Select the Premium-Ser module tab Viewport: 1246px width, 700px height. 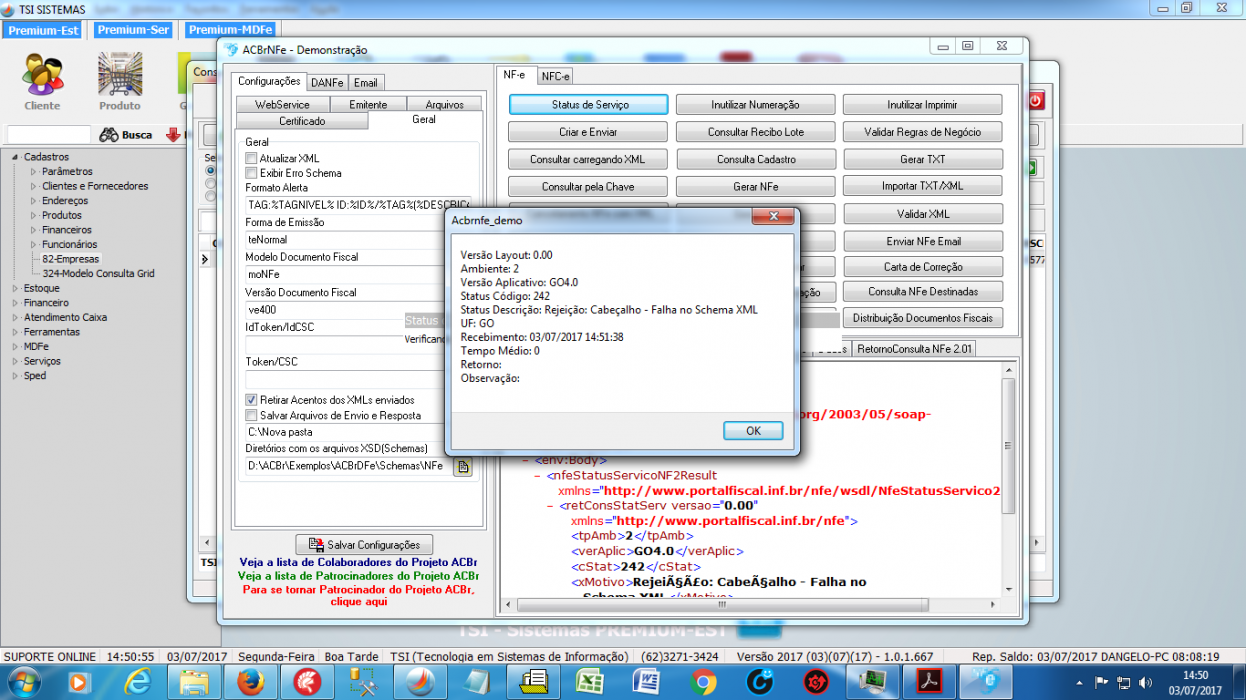132,30
